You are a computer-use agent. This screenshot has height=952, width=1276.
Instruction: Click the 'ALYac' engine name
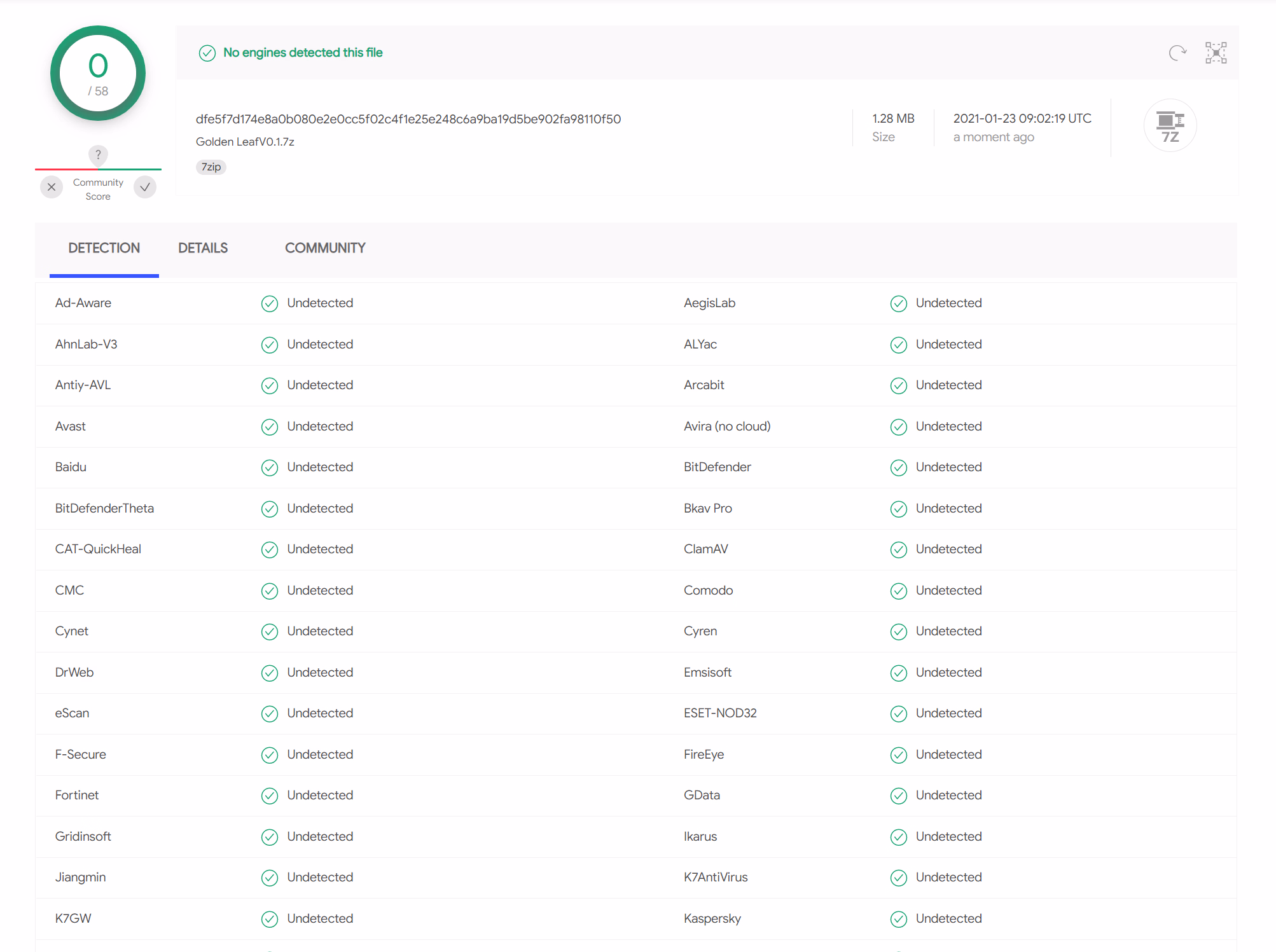(x=700, y=344)
